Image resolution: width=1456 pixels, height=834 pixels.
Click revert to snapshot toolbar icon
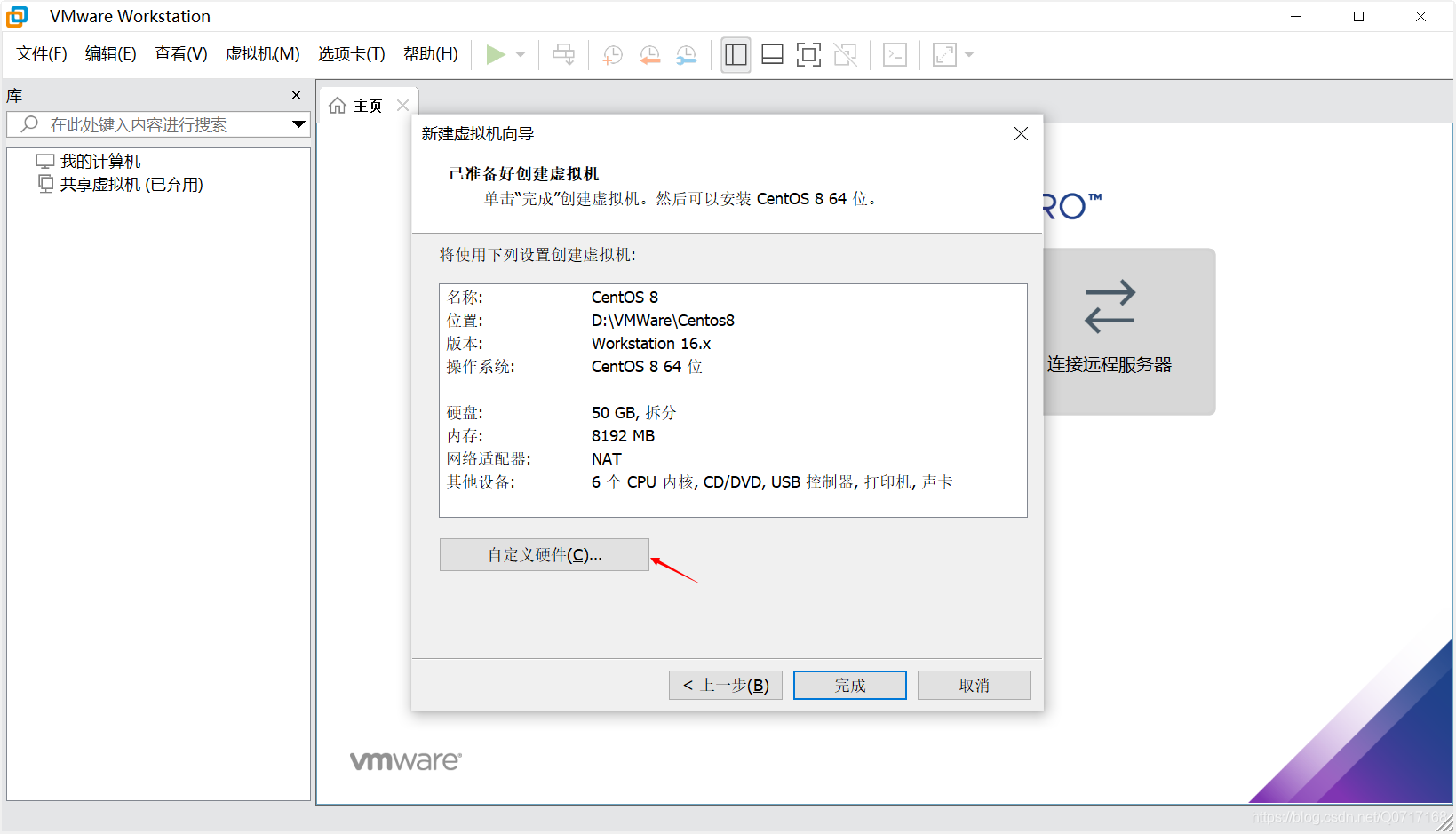point(649,54)
